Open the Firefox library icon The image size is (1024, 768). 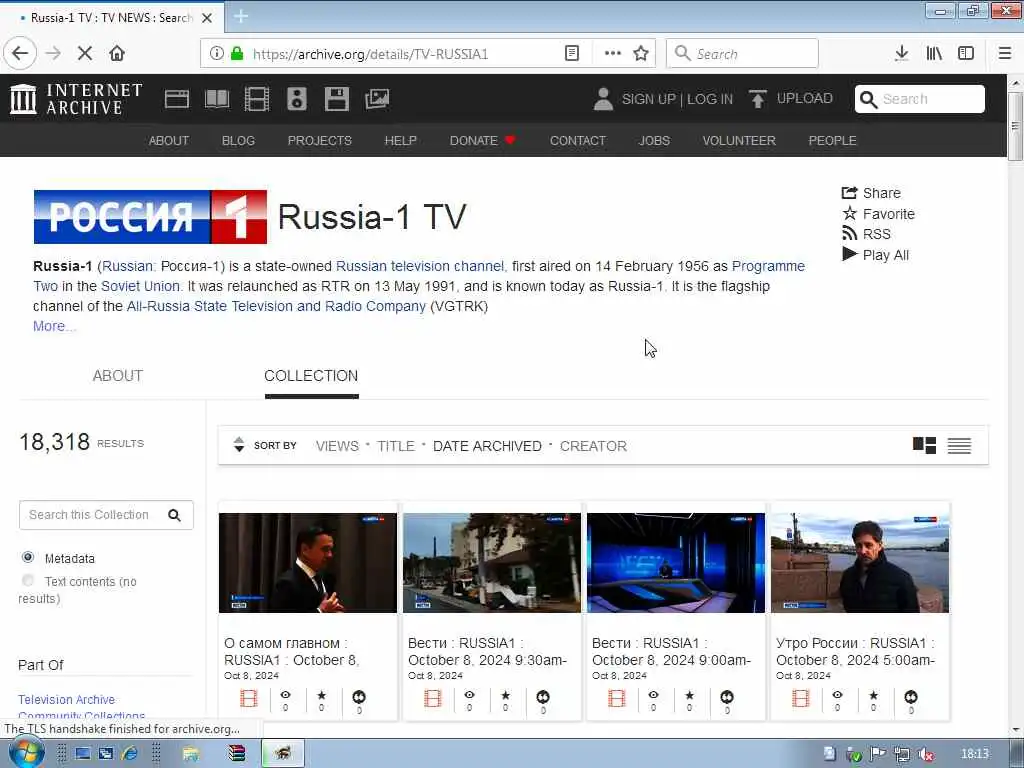click(x=934, y=54)
